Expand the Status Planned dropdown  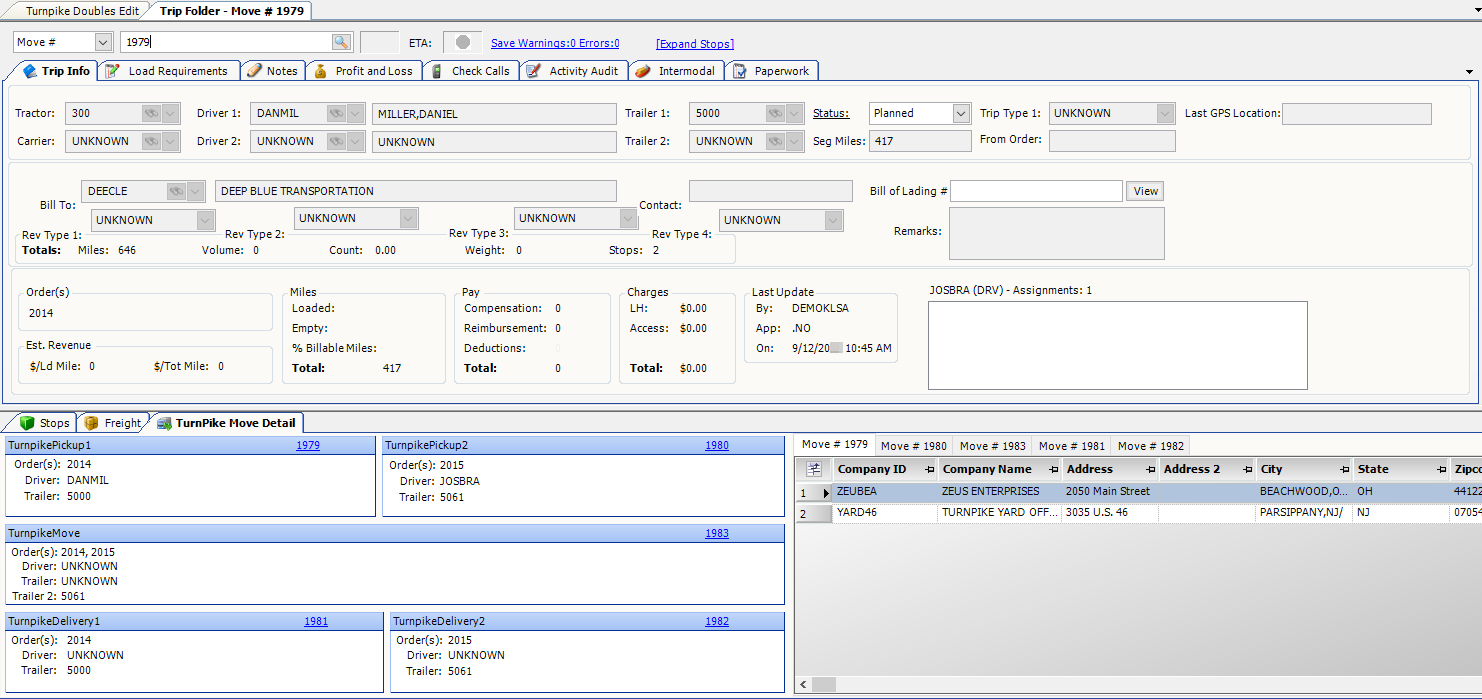(x=961, y=114)
